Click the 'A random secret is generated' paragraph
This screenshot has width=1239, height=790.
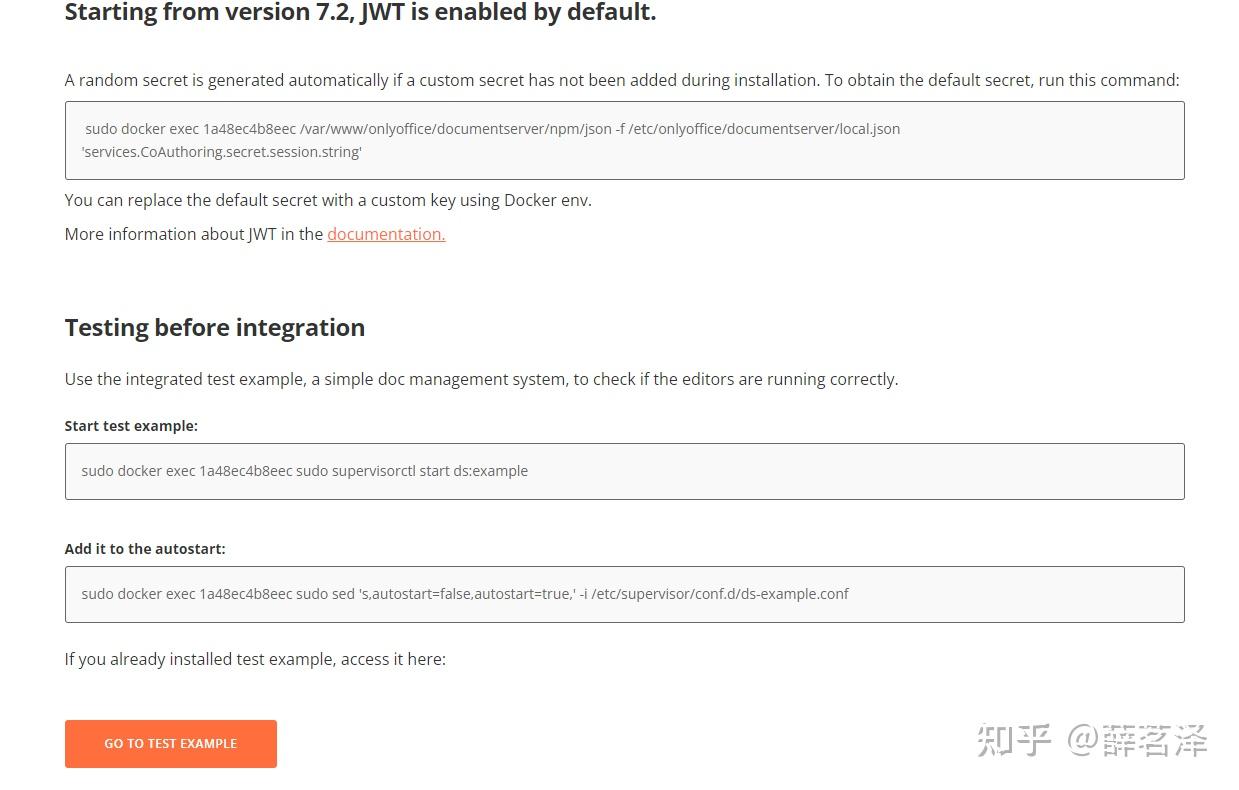point(621,80)
